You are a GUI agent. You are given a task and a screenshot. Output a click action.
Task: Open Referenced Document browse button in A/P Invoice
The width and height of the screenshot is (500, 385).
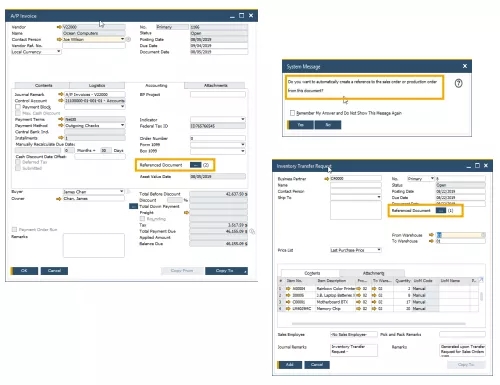click(x=195, y=165)
